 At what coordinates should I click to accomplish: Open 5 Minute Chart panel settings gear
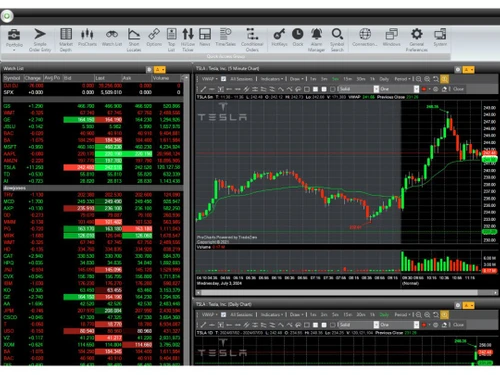point(458,69)
